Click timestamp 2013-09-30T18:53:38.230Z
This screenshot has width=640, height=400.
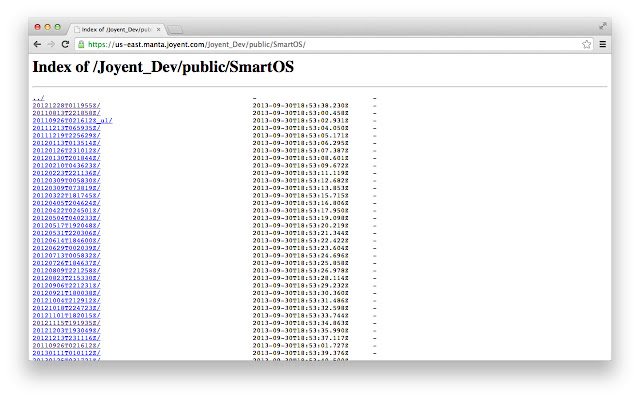(301, 105)
